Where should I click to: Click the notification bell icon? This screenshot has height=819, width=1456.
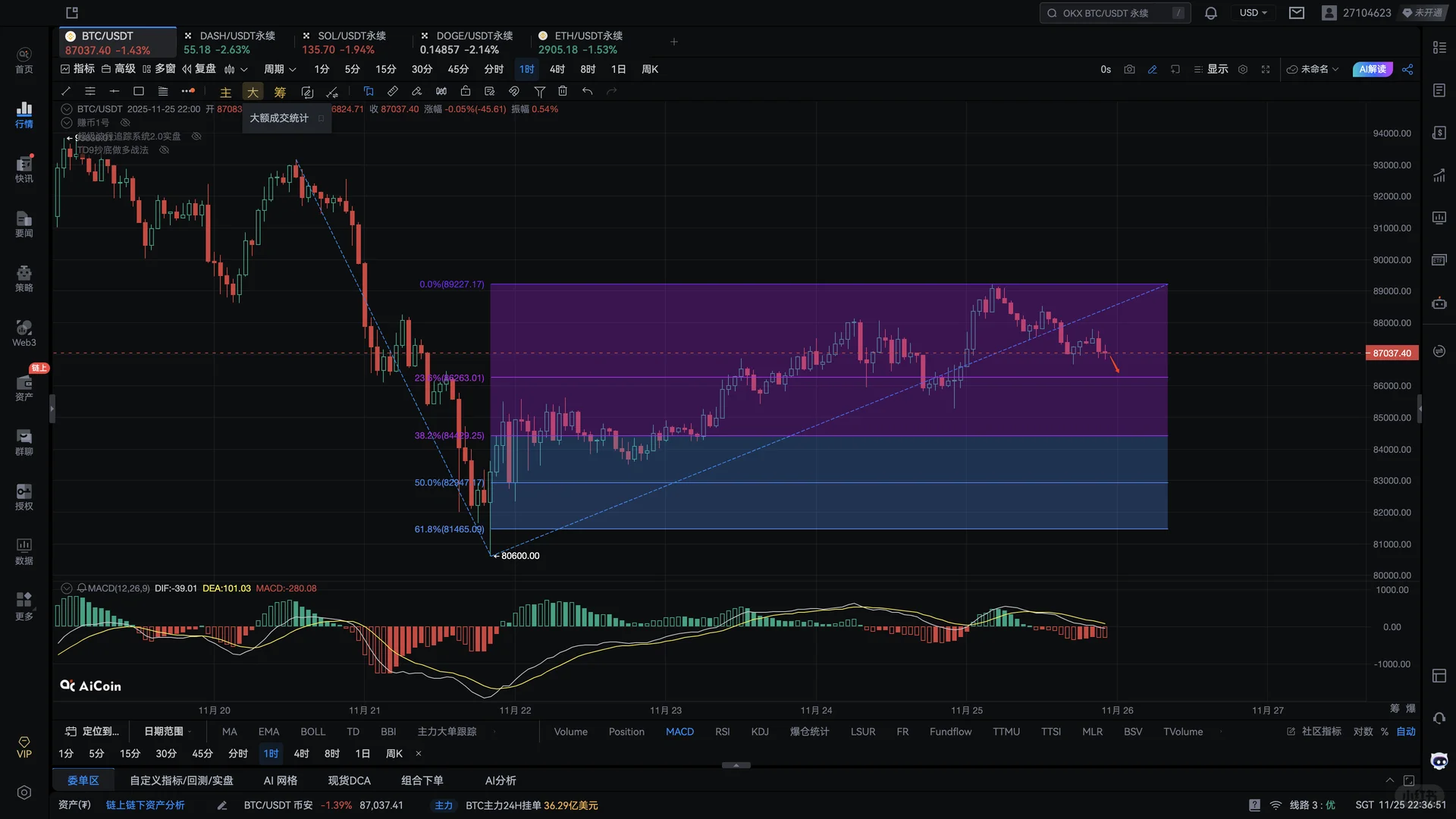[1210, 13]
